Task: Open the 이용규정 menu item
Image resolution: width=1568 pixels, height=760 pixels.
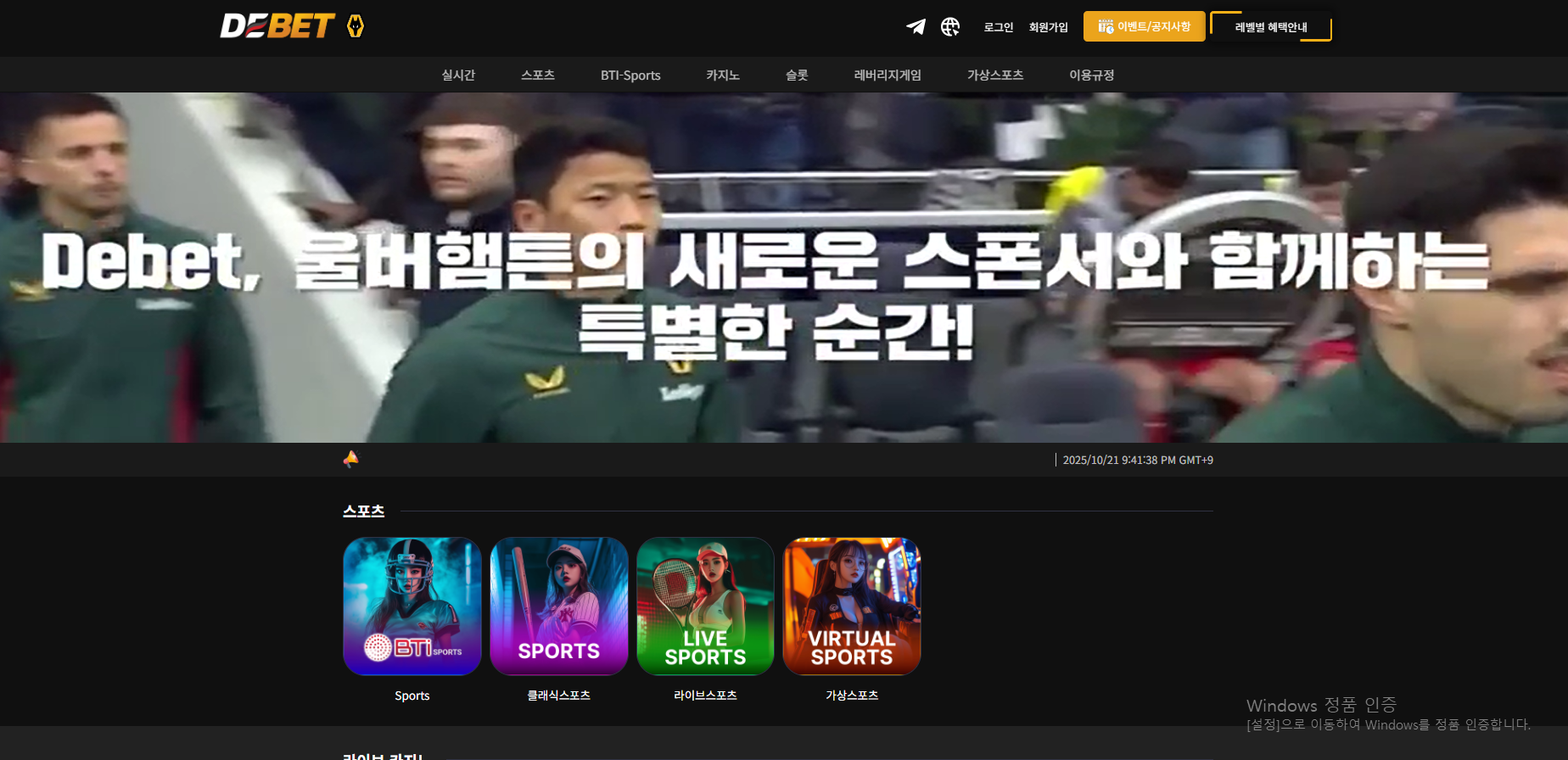Action: pos(1091,75)
